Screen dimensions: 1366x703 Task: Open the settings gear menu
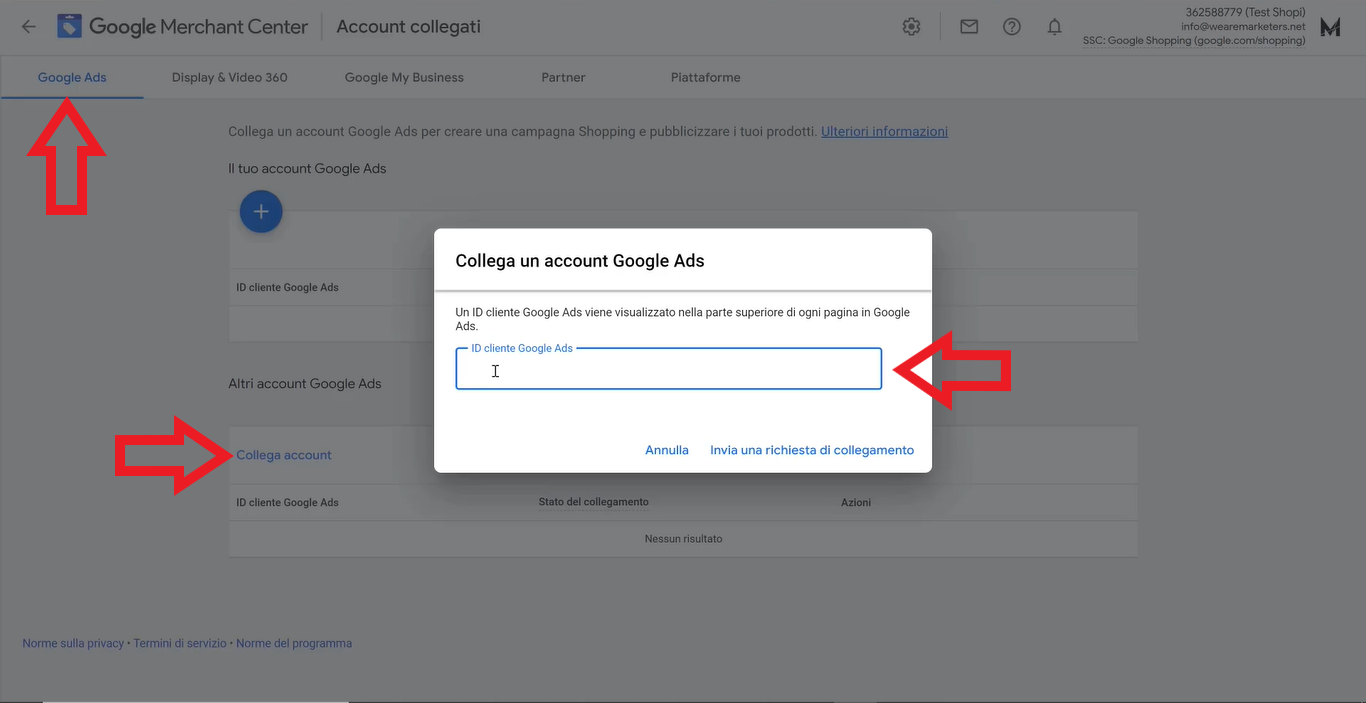pyautogui.click(x=911, y=27)
